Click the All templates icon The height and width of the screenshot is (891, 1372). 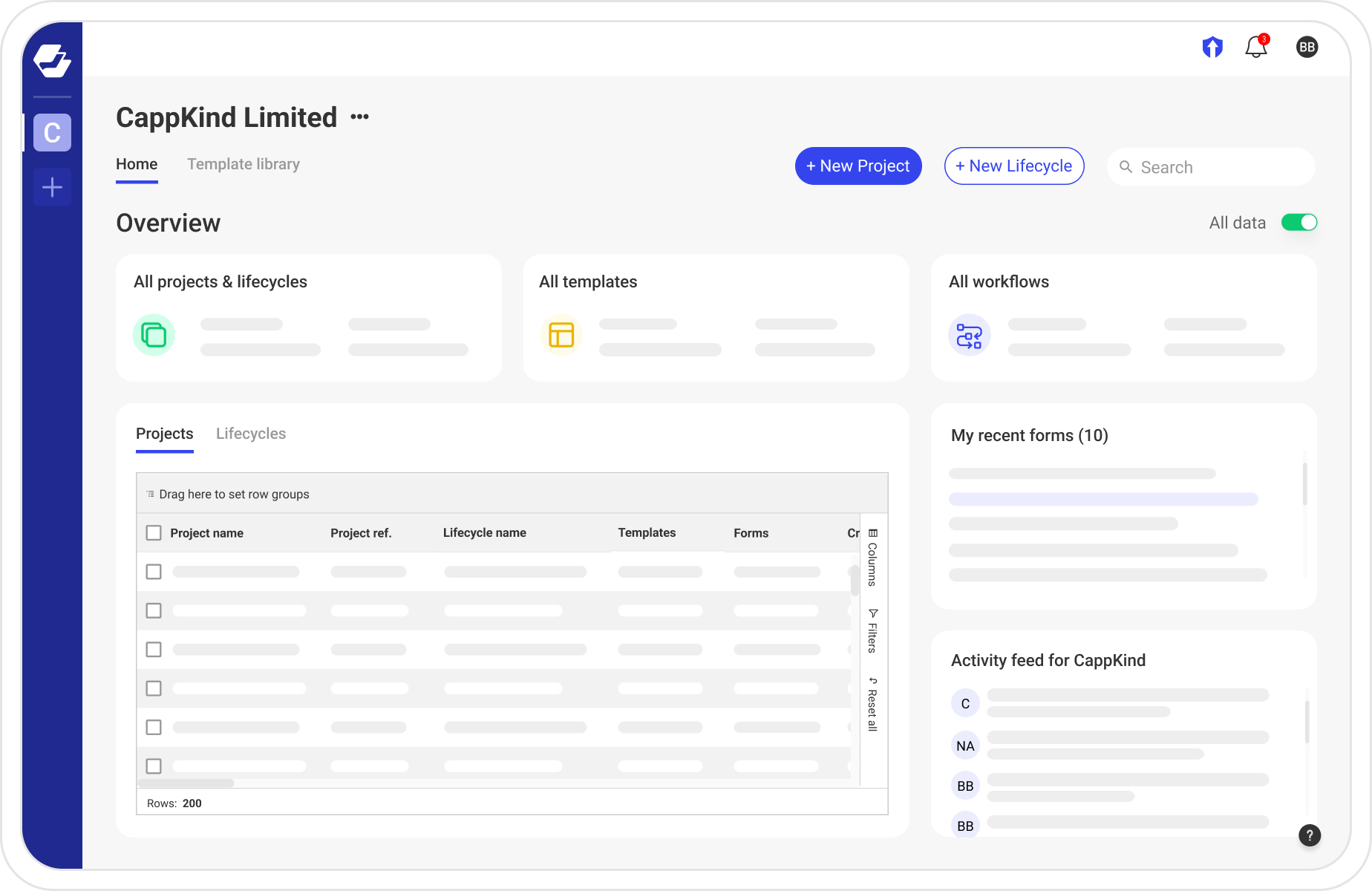(x=561, y=335)
